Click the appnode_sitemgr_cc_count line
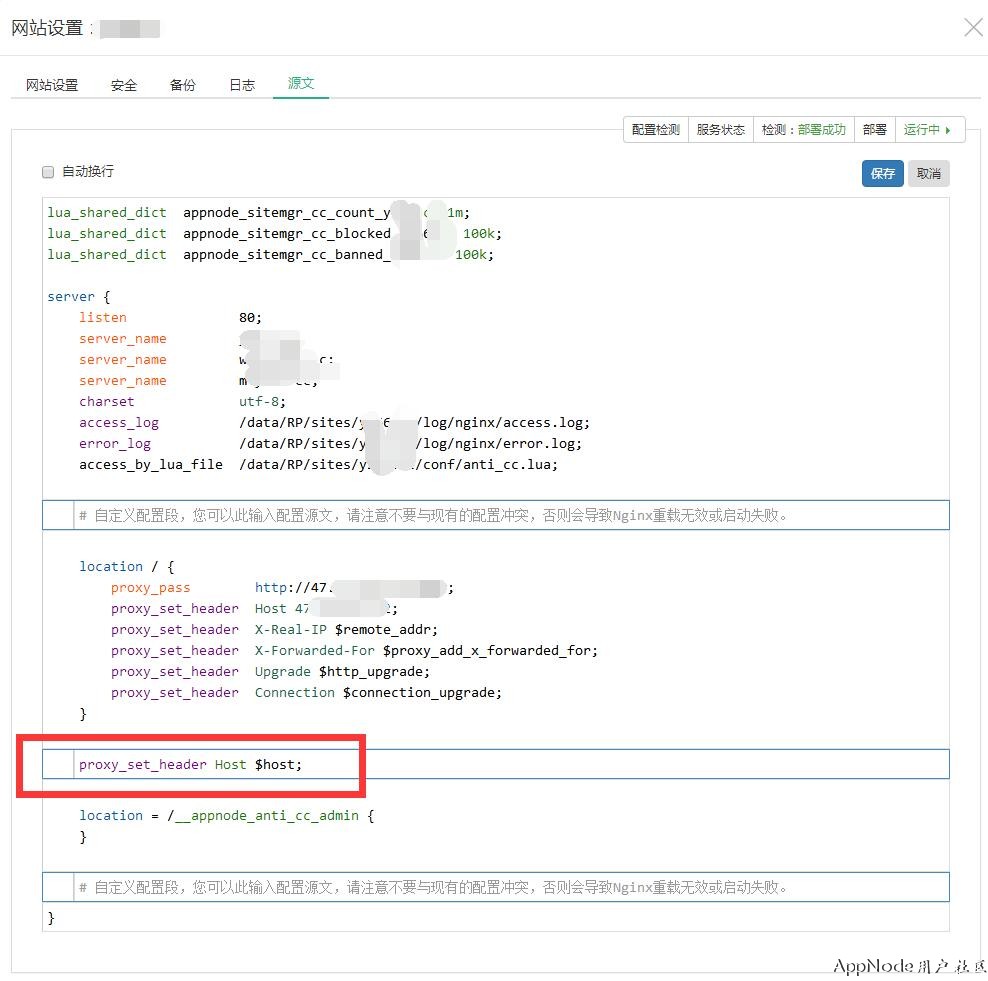Screen dimensions: 988x981 (x=258, y=213)
